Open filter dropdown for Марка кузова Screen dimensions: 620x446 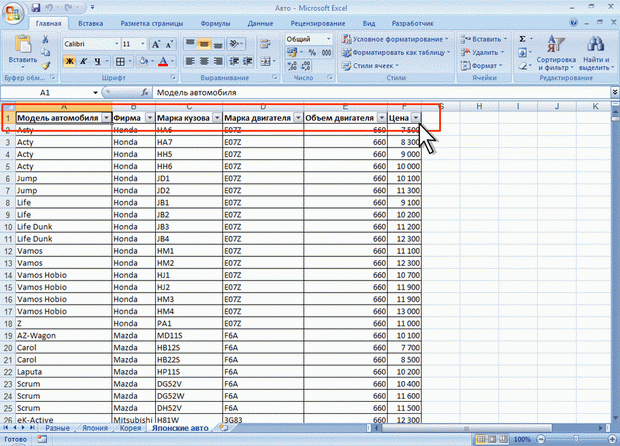[217, 118]
